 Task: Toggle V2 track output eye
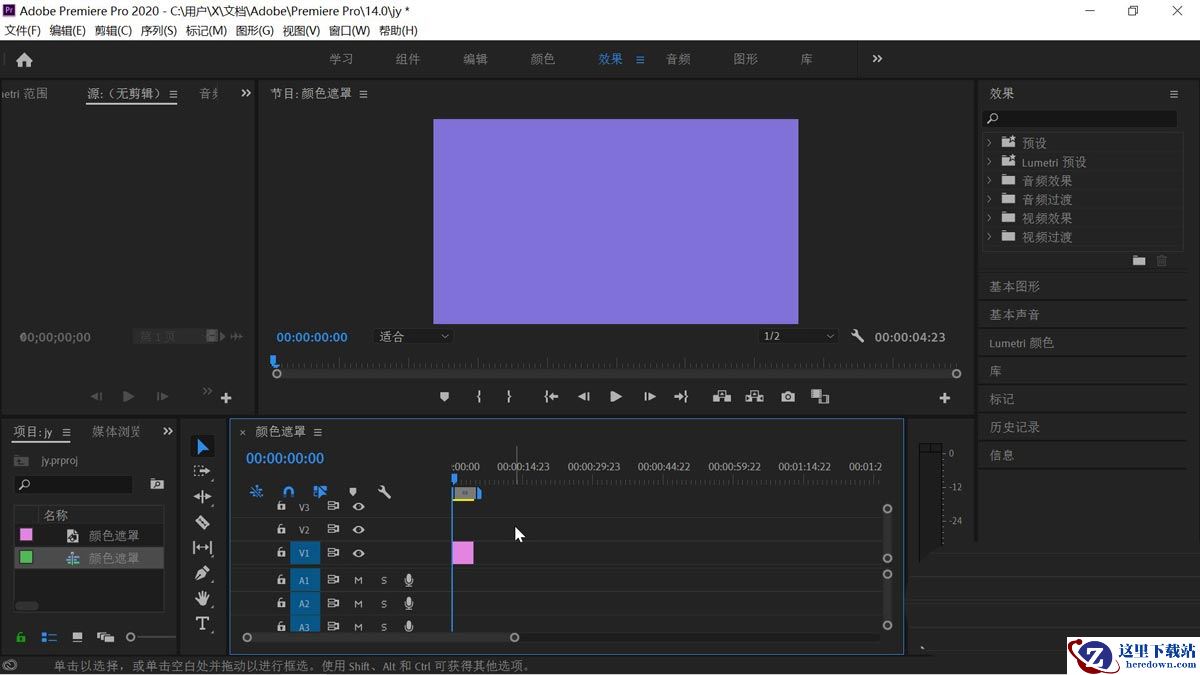click(358, 530)
